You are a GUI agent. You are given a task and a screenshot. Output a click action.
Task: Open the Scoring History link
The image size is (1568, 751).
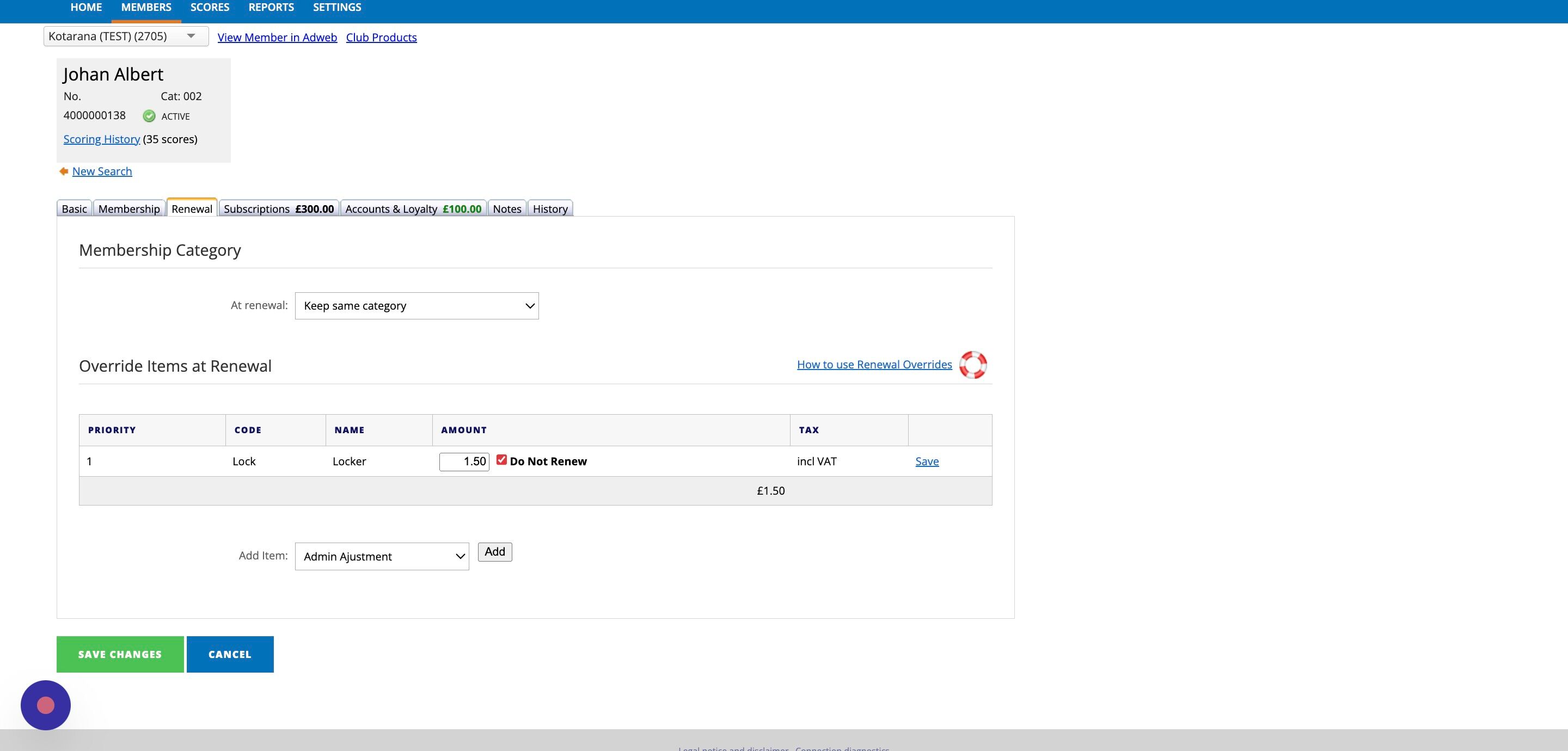click(102, 139)
